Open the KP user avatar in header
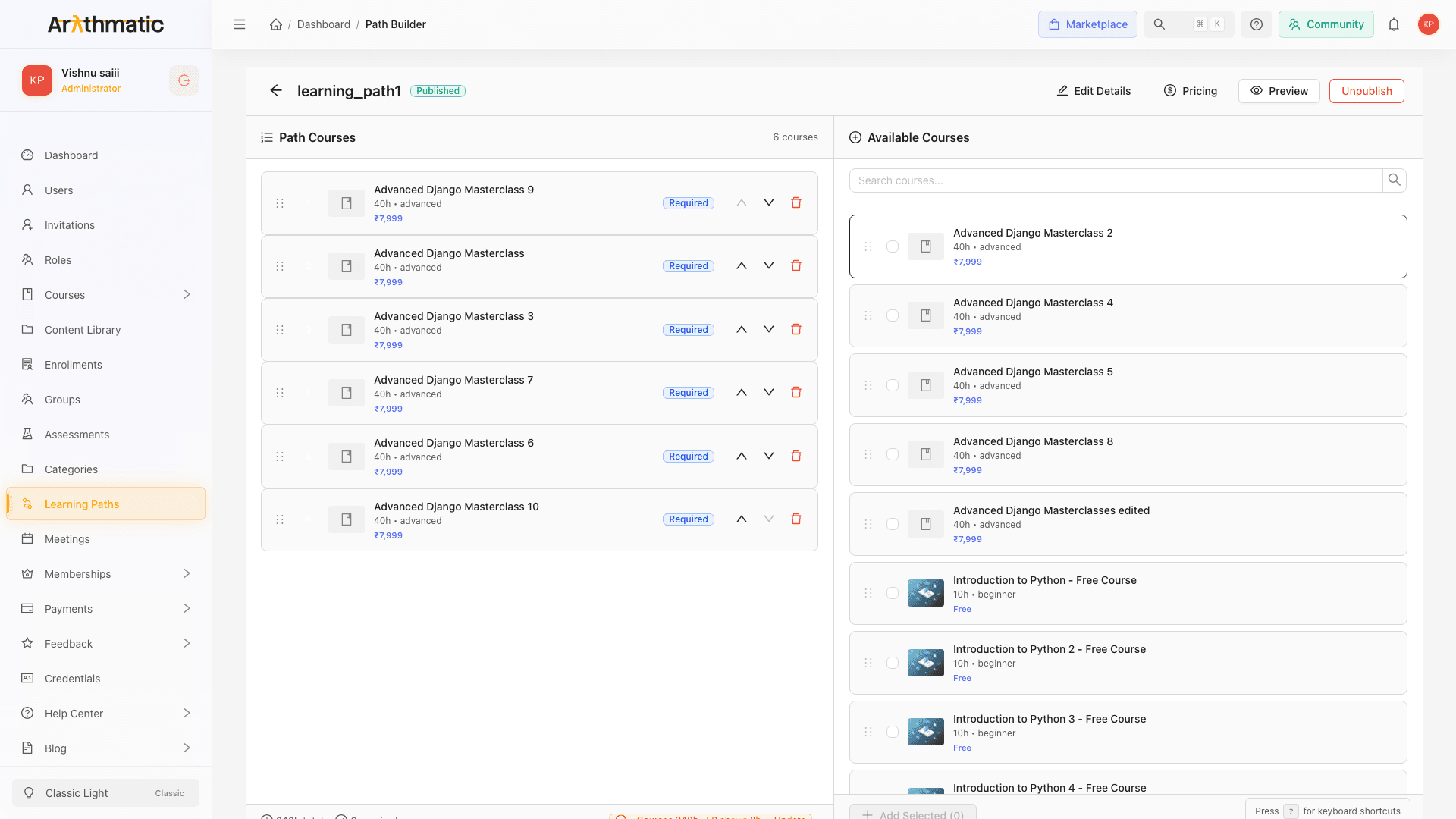This screenshot has width=1456, height=819. click(x=1429, y=24)
